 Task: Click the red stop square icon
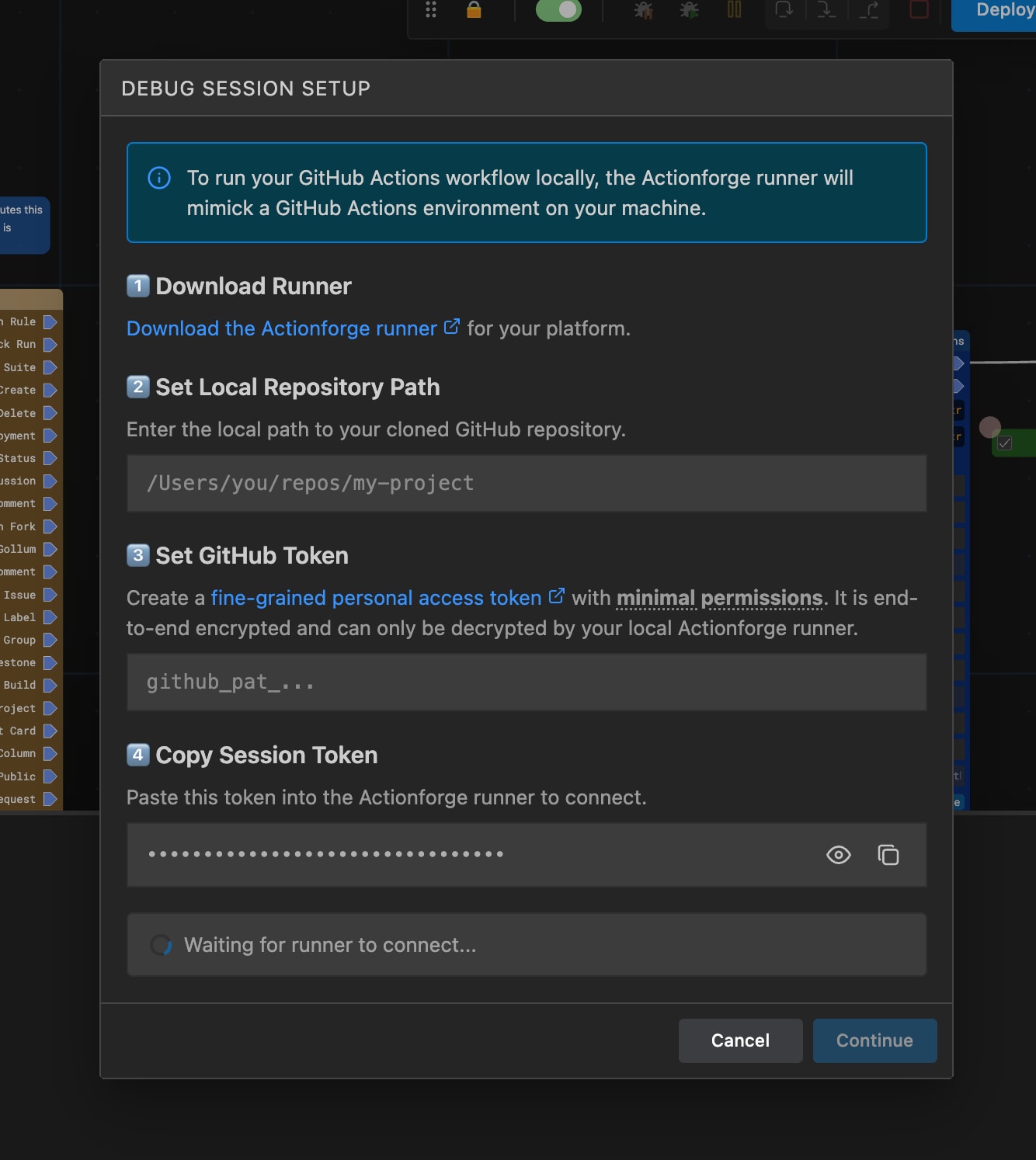click(x=919, y=10)
